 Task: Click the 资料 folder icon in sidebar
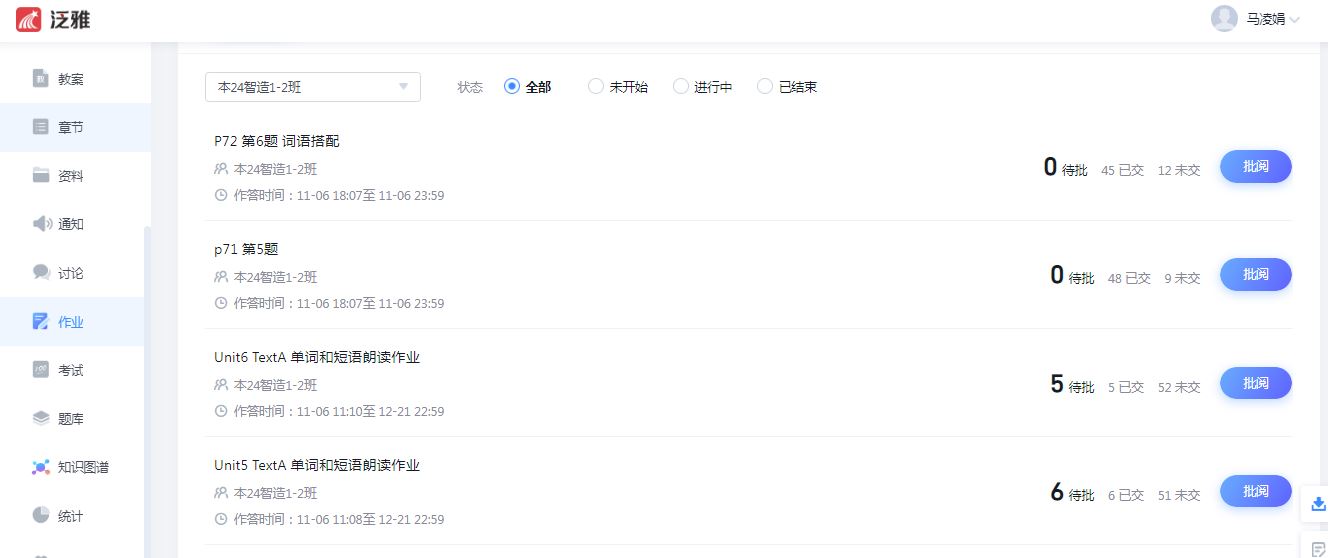(x=41, y=176)
